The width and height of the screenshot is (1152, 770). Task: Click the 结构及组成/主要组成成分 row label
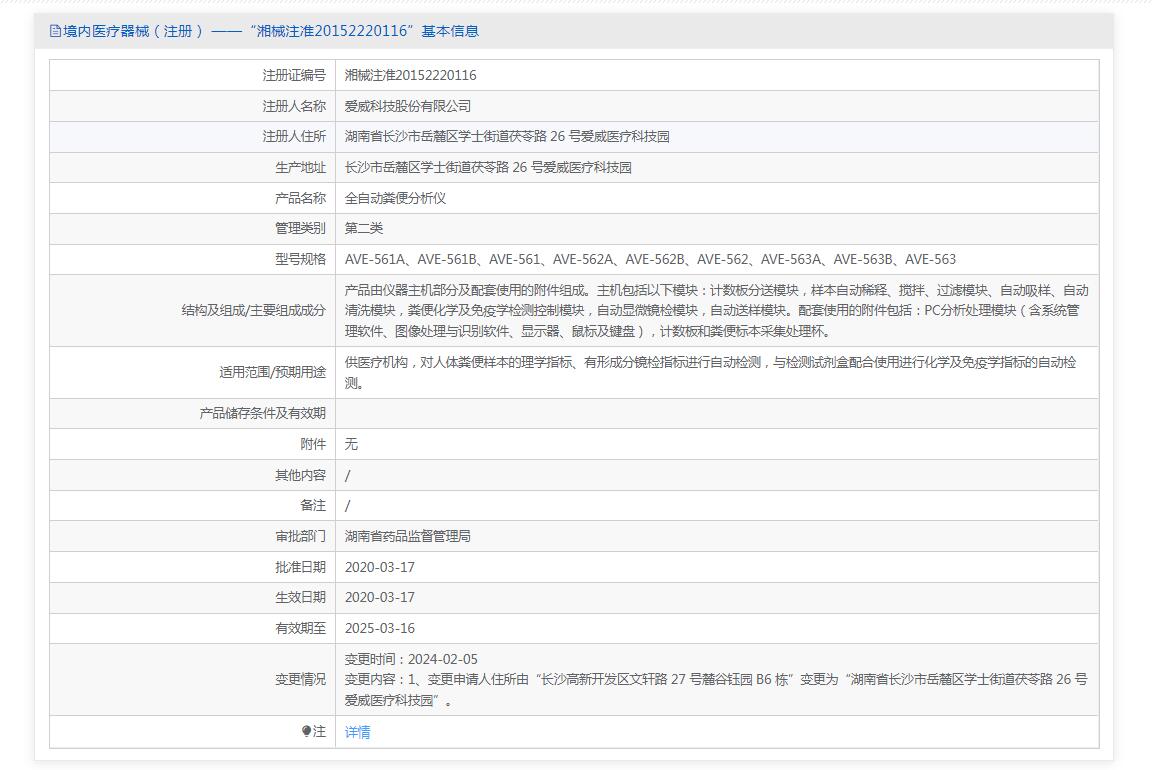253,311
